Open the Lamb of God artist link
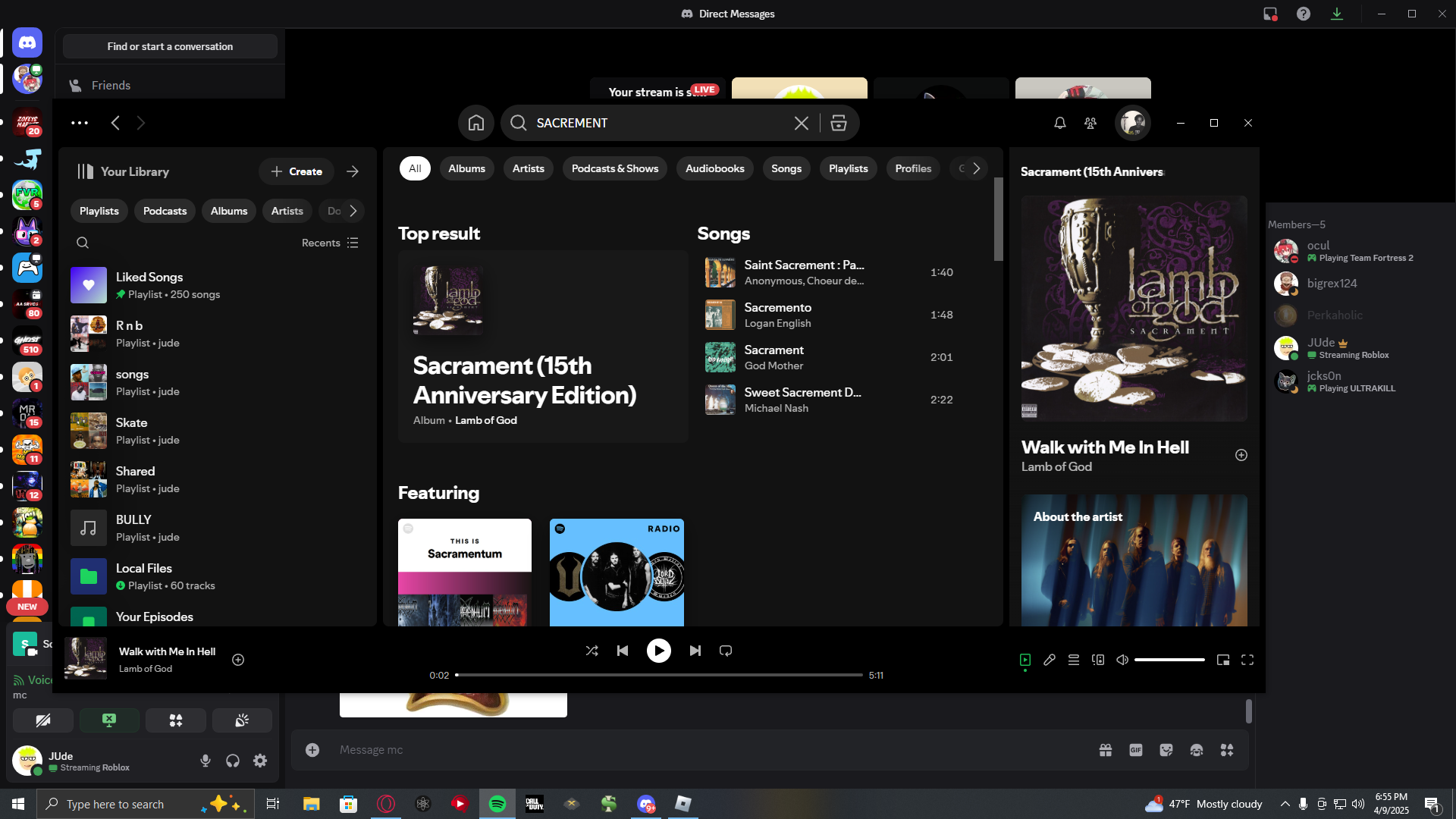Viewport: 1456px width, 819px height. click(486, 420)
